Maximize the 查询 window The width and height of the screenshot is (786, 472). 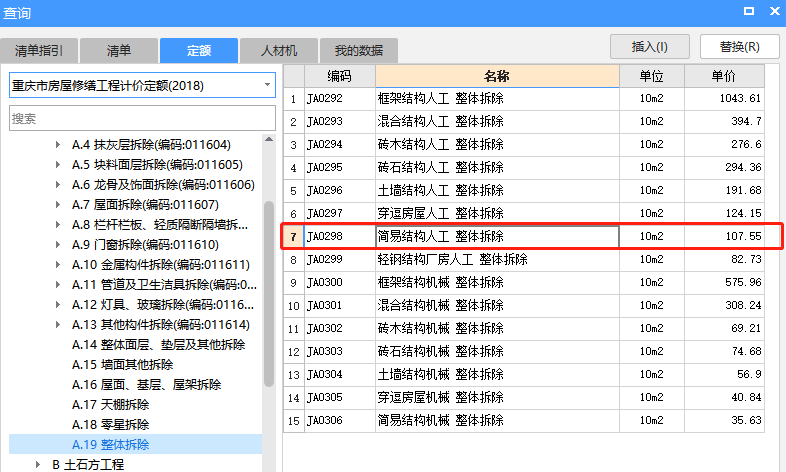[x=749, y=11]
